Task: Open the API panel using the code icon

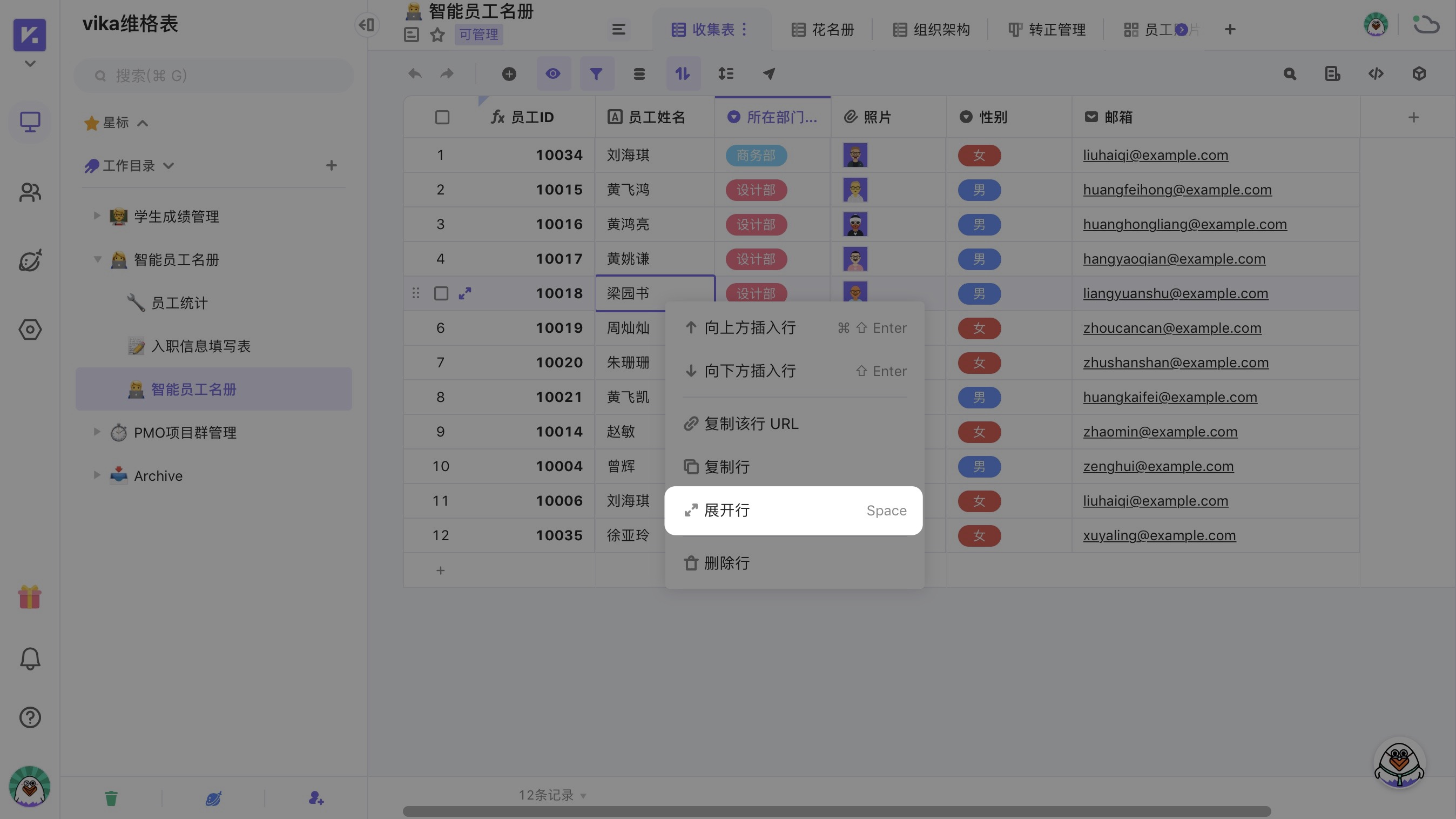Action: click(x=1376, y=73)
